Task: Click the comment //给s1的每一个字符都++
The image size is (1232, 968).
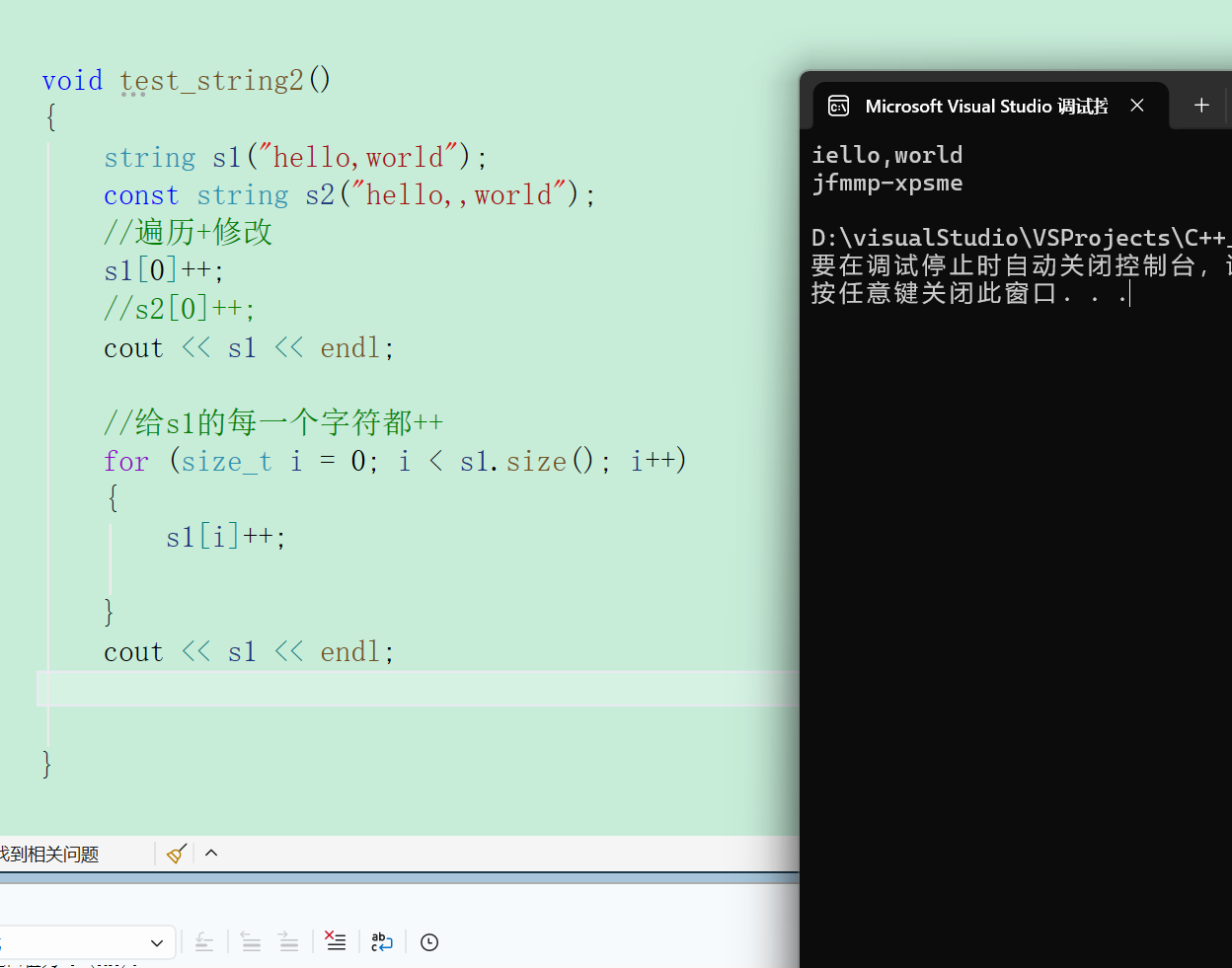Action: coord(273,422)
